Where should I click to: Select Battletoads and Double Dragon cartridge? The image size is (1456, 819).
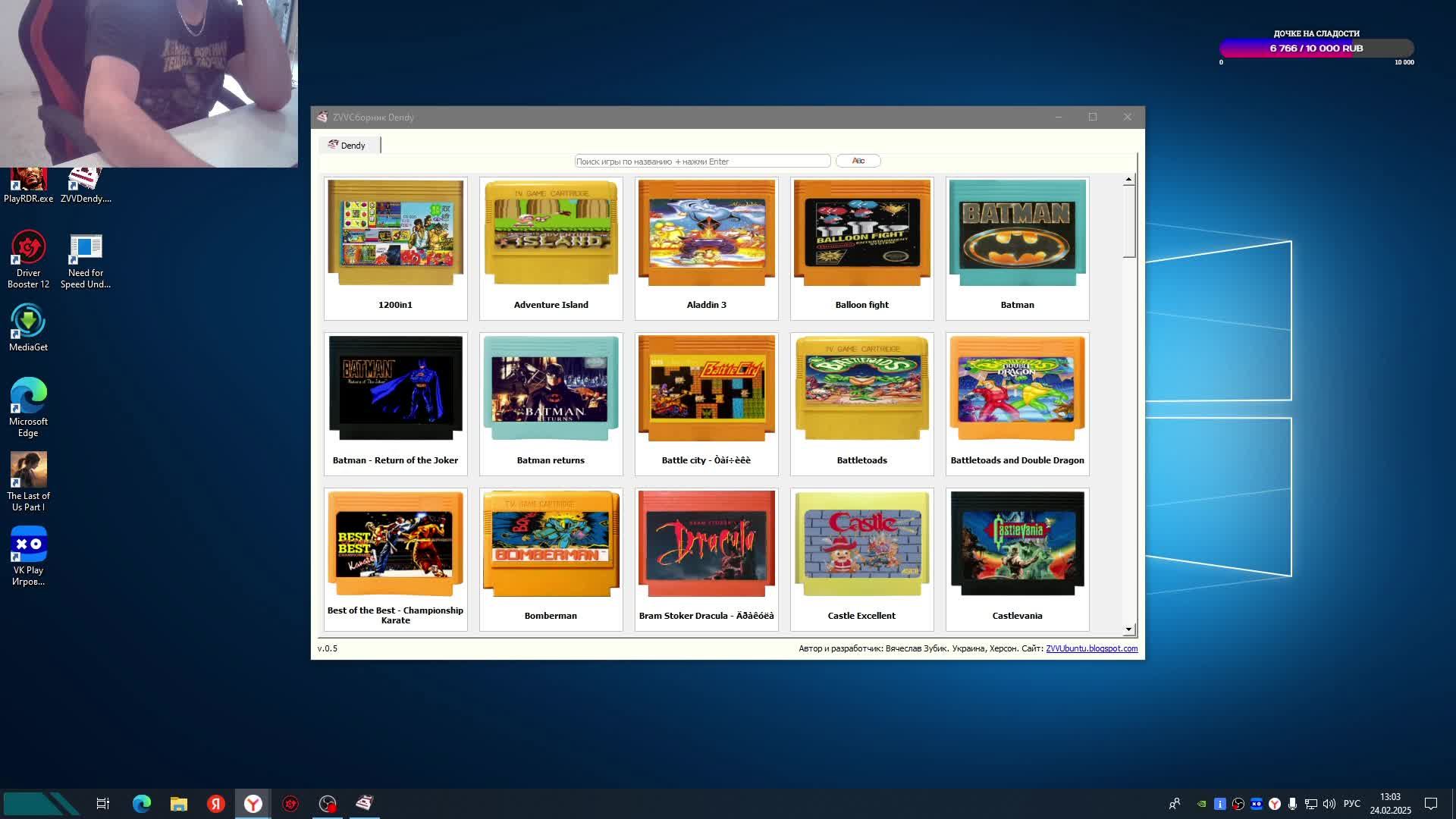[1017, 403]
